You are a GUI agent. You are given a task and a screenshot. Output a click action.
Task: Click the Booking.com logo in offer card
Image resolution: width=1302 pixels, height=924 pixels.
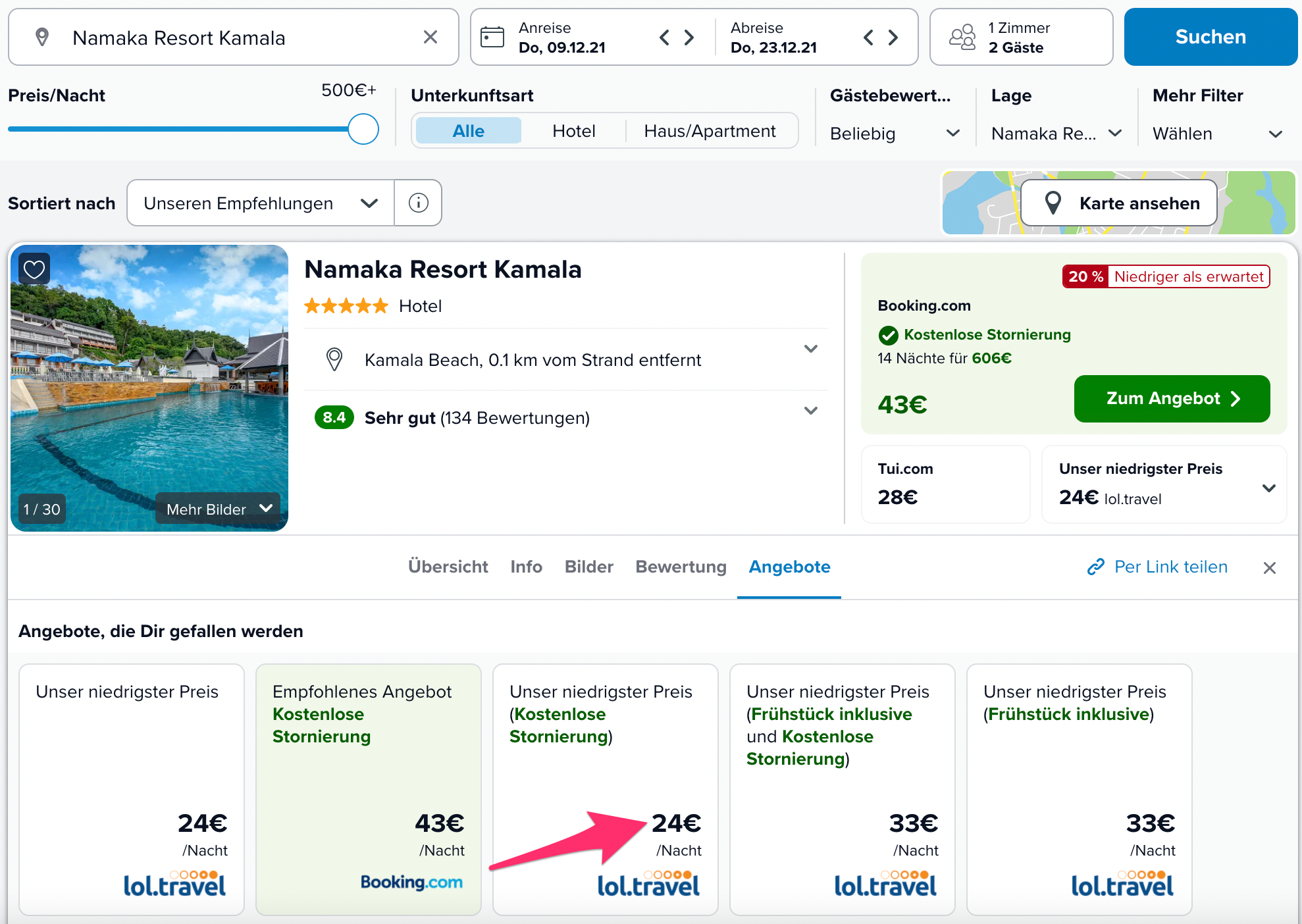pyautogui.click(x=411, y=882)
